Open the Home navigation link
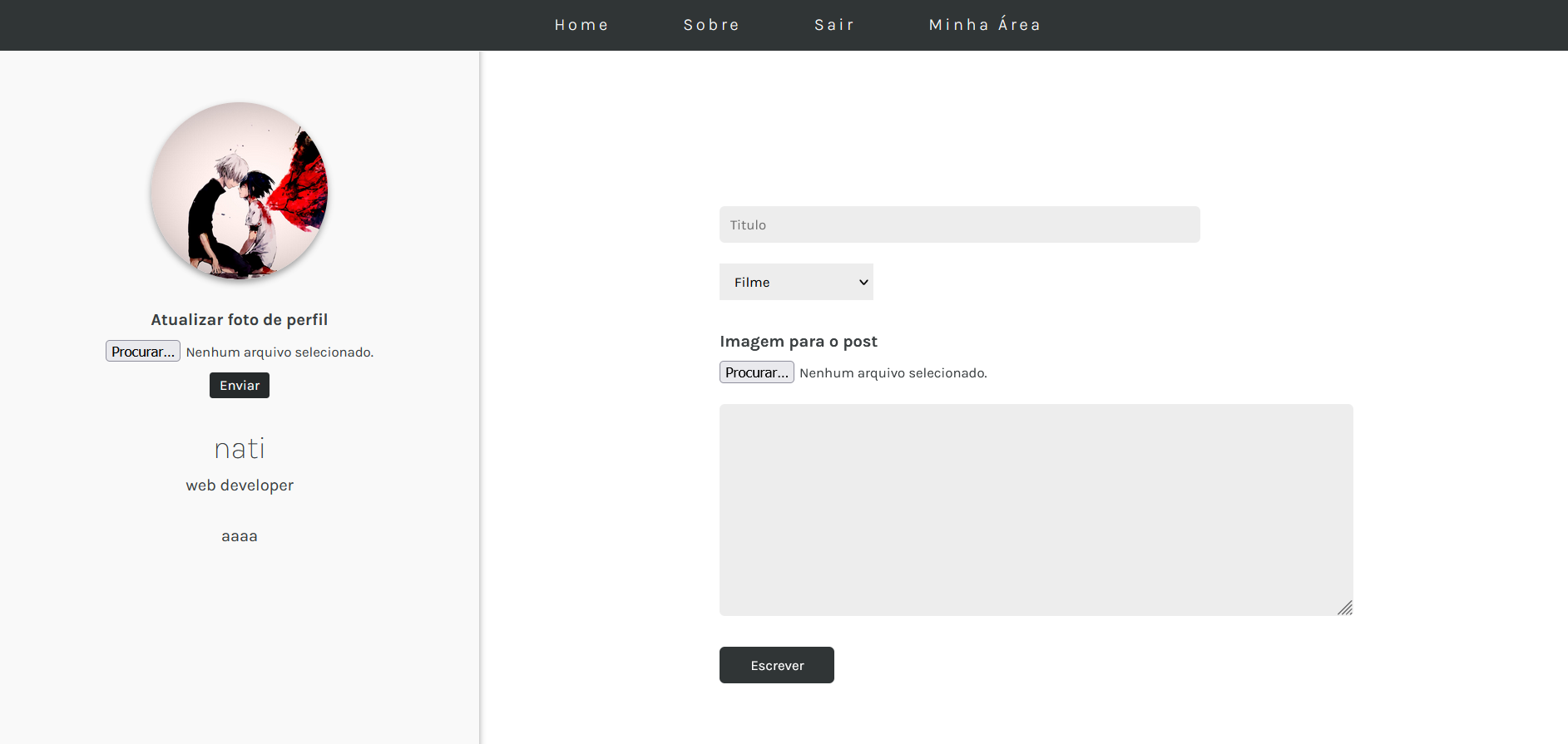 [581, 25]
